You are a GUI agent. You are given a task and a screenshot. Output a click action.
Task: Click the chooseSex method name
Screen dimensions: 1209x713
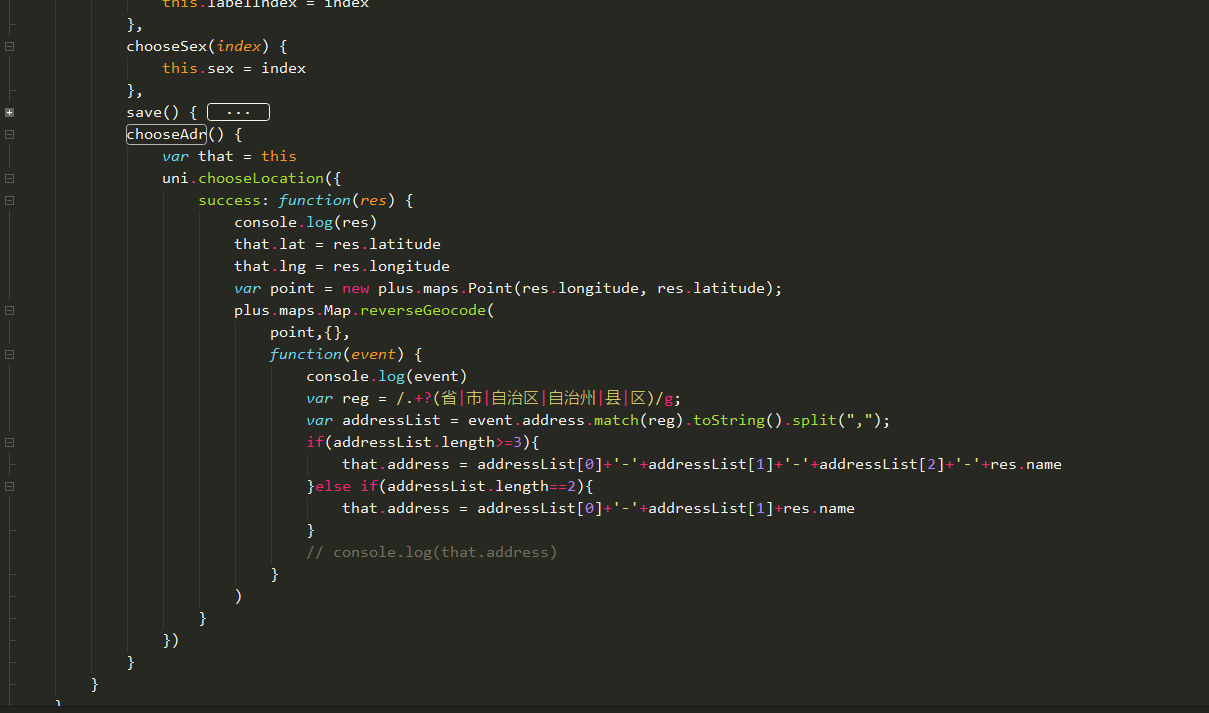(x=166, y=46)
